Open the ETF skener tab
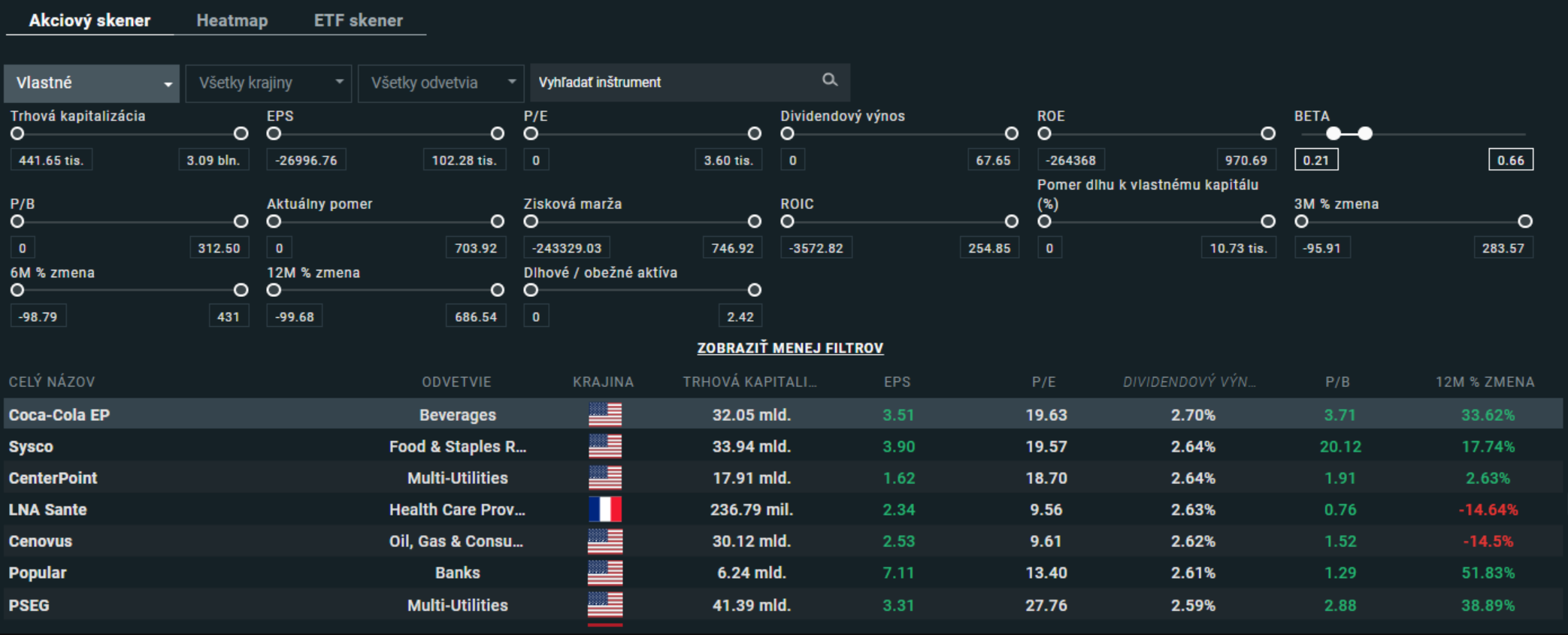1568x635 pixels. (x=358, y=20)
